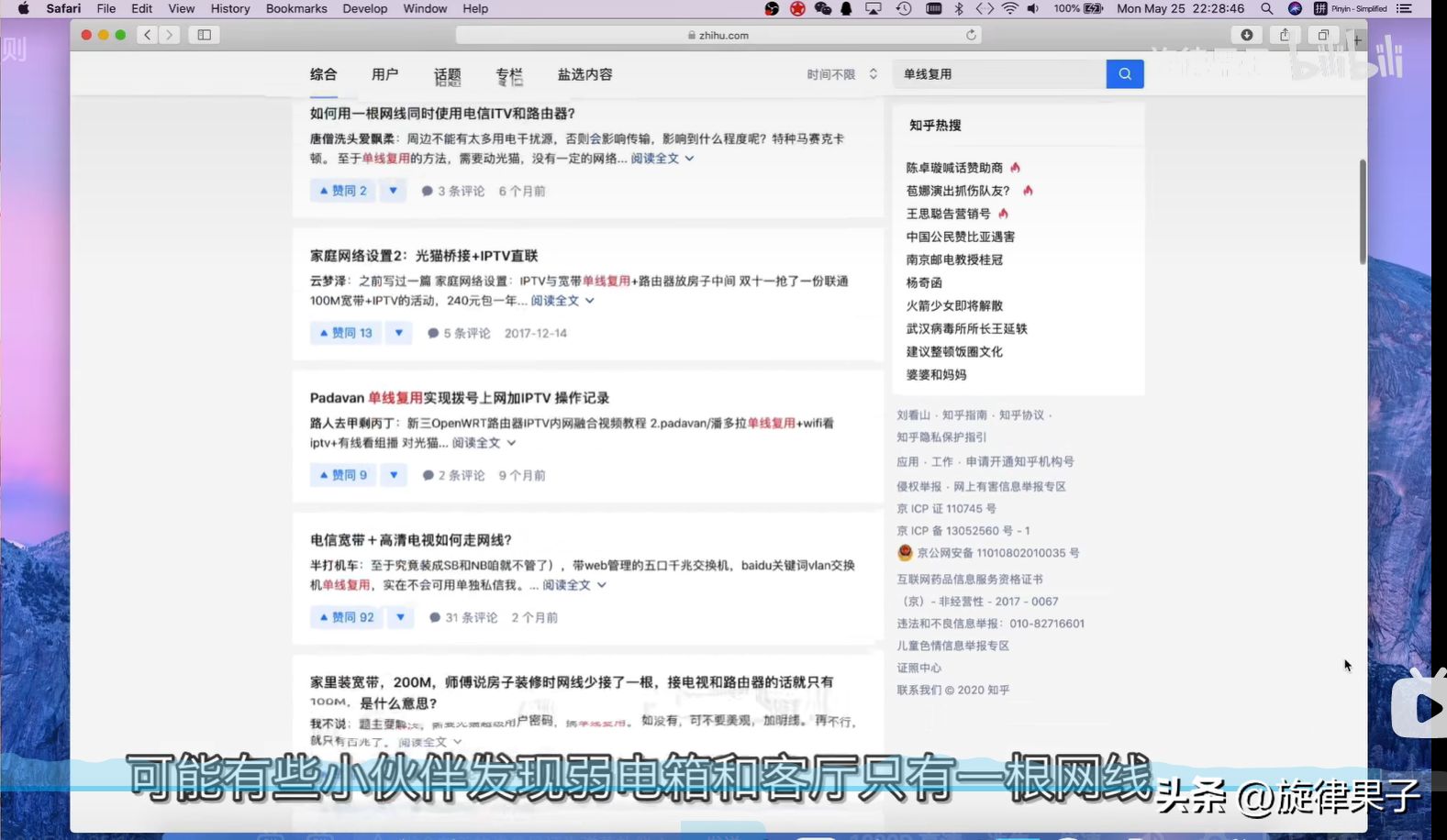This screenshot has width=1447, height=840.
Task: Show the Safari sidebar
Action: pyautogui.click(x=204, y=35)
